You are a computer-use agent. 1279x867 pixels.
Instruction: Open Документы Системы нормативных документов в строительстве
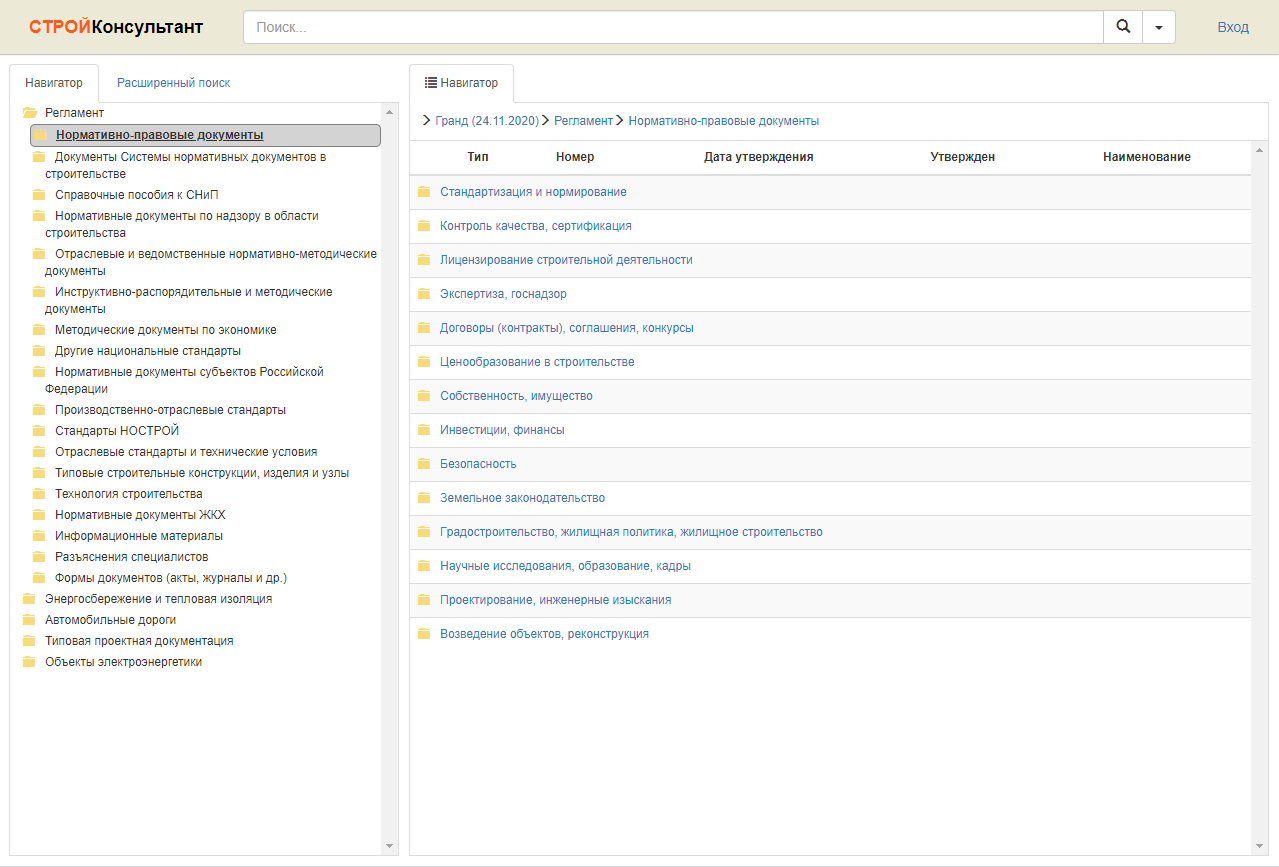pyautogui.click(x=186, y=165)
